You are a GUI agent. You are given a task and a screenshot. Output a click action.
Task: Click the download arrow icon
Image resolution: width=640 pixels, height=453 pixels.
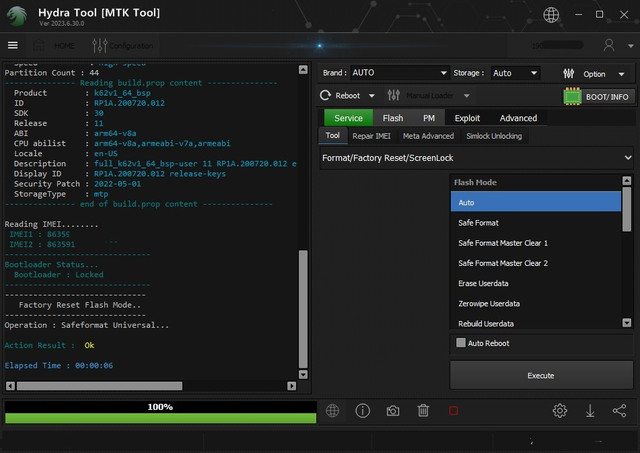click(590, 411)
